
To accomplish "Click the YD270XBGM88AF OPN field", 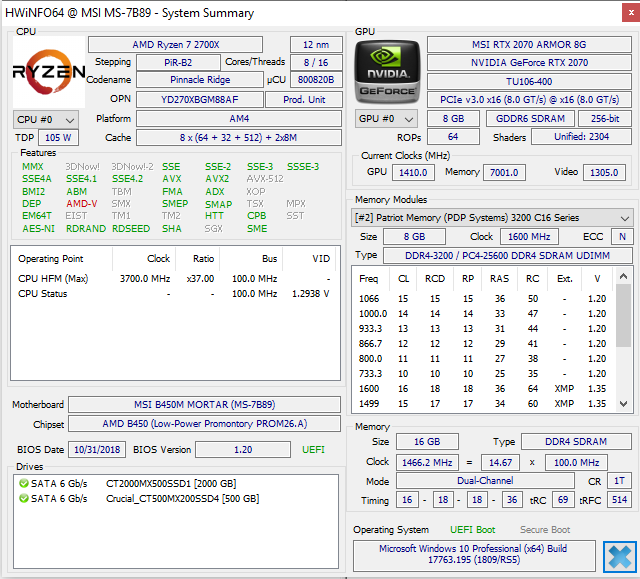I will [x=200, y=99].
